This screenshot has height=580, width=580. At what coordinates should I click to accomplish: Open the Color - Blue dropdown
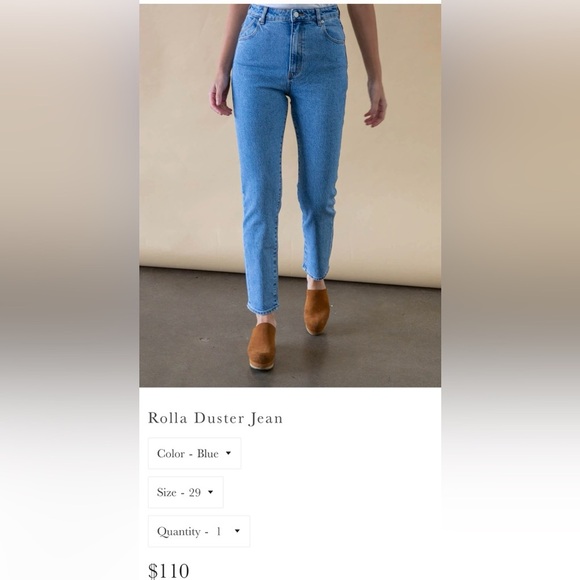(195, 453)
